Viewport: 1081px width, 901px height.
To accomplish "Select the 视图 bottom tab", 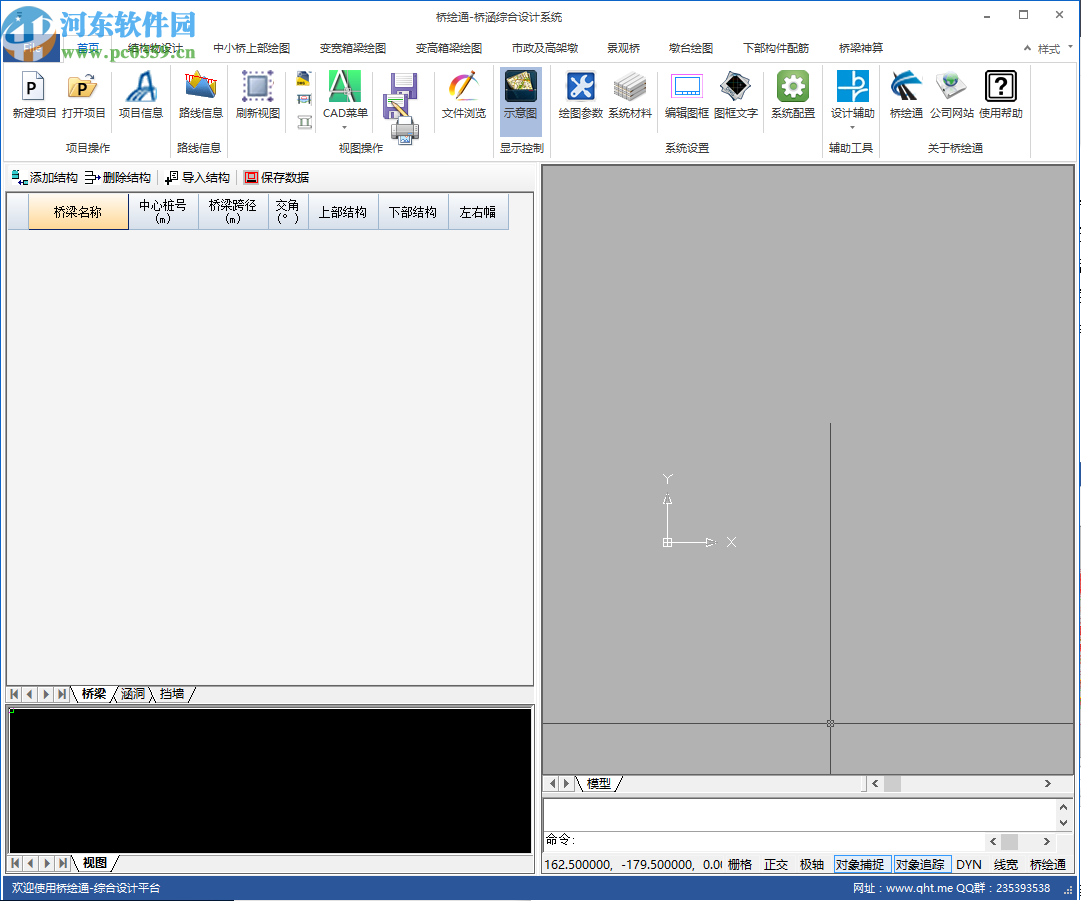I will pos(94,863).
